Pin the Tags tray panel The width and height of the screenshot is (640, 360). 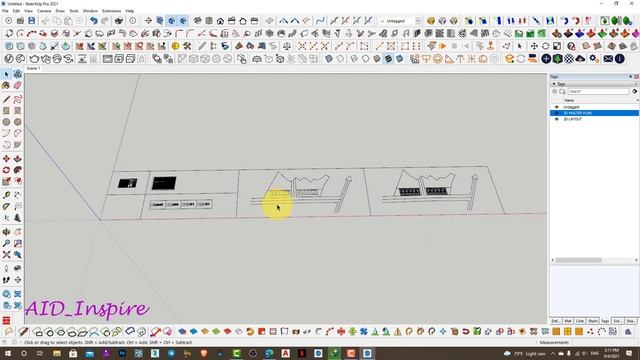tap(631, 77)
